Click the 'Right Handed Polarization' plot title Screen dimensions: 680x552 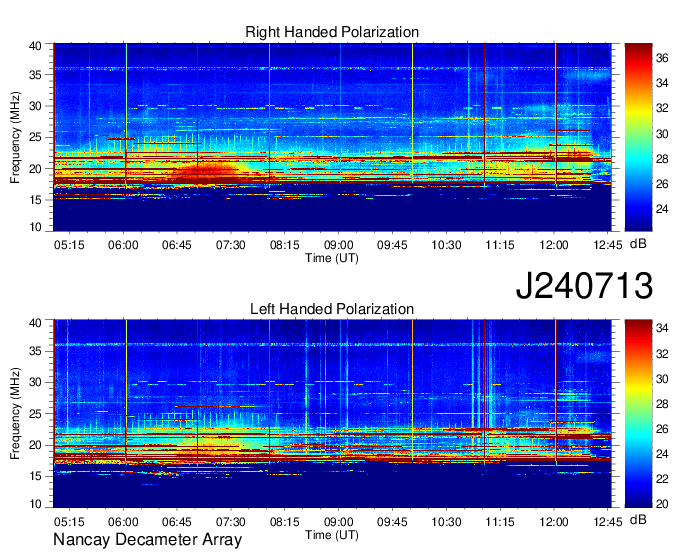332,32
